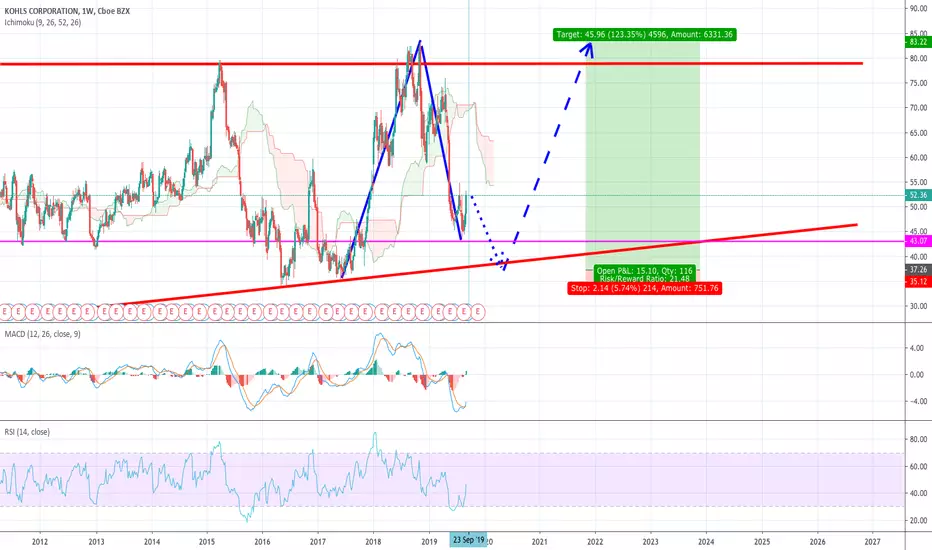Click the KOHLS CORPORATION, 1W, Cboe BZX title

(67, 11)
